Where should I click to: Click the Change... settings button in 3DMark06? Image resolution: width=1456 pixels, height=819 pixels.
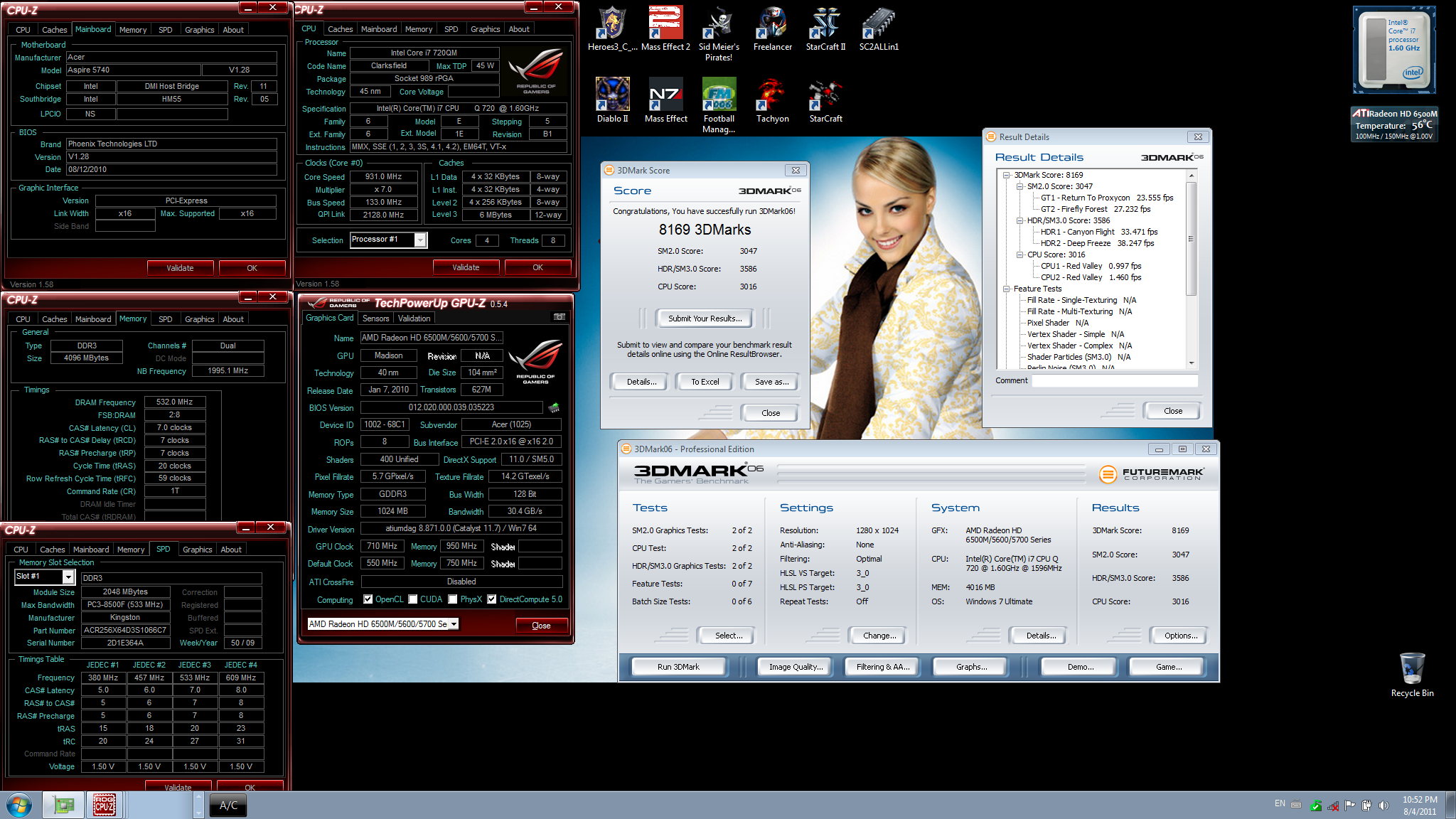click(879, 636)
